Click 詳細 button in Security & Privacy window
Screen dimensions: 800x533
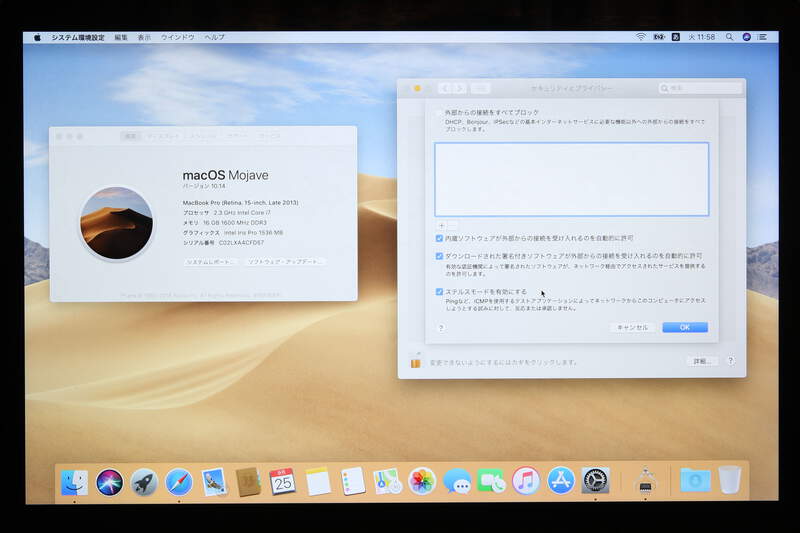(x=702, y=361)
